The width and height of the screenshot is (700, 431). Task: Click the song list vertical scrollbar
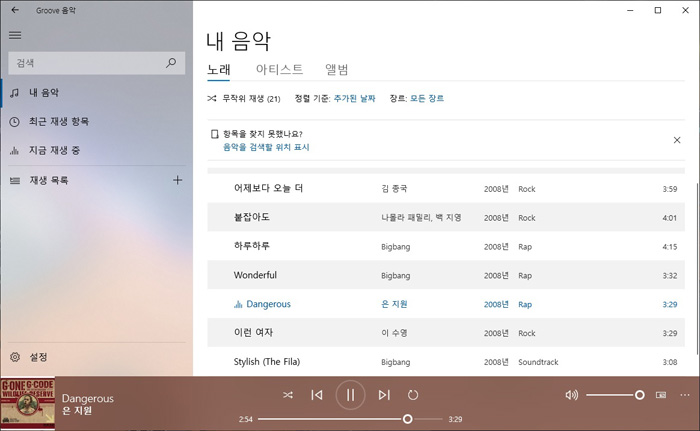tap(697, 268)
